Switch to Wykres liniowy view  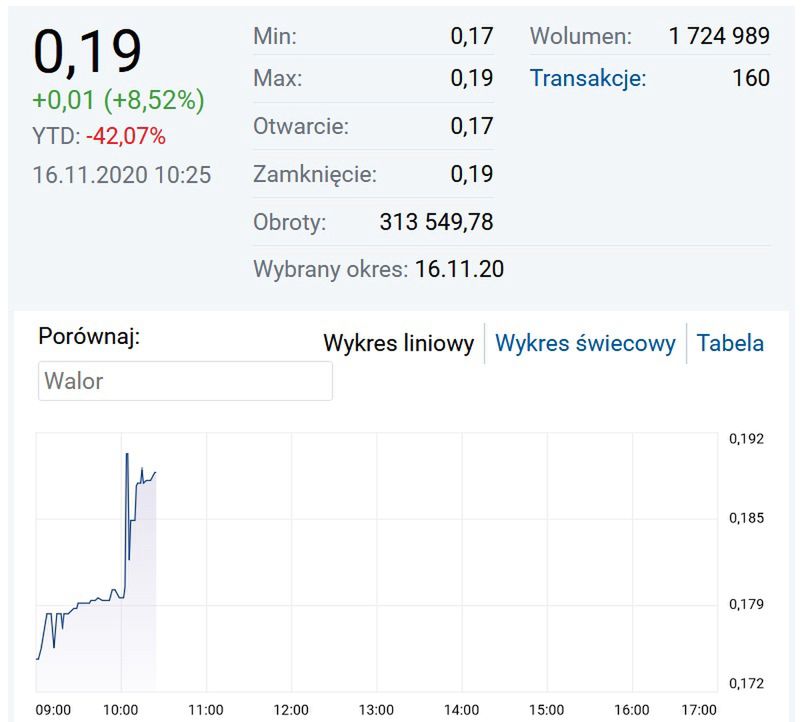pyautogui.click(x=398, y=344)
